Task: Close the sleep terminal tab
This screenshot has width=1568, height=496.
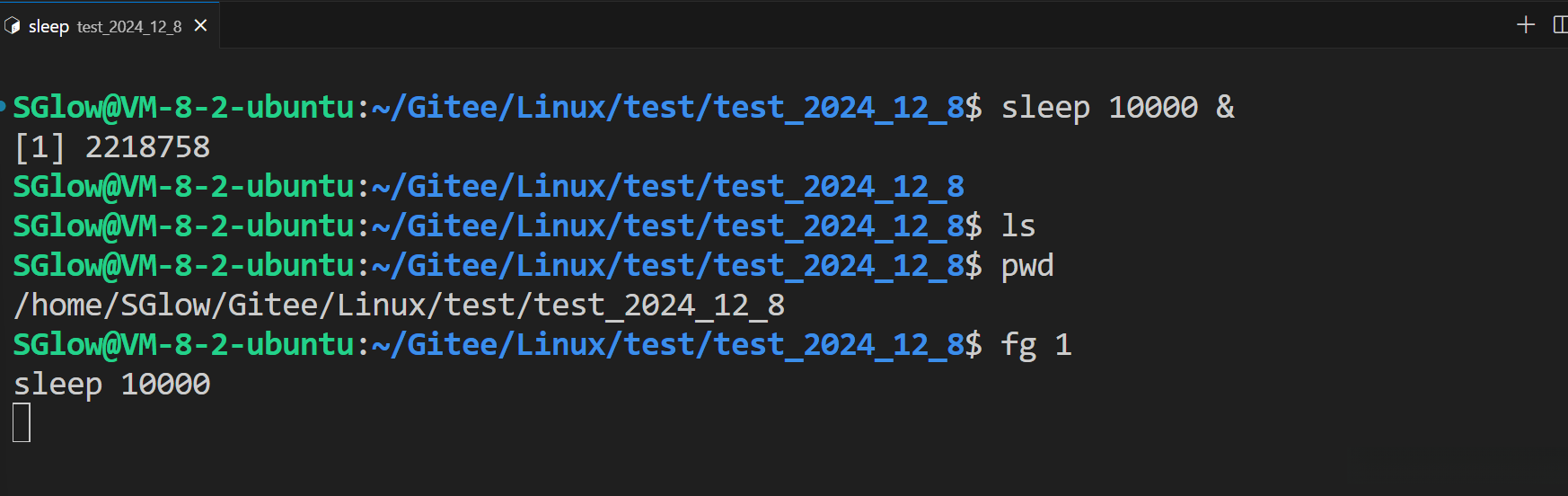Action: [200, 26]
